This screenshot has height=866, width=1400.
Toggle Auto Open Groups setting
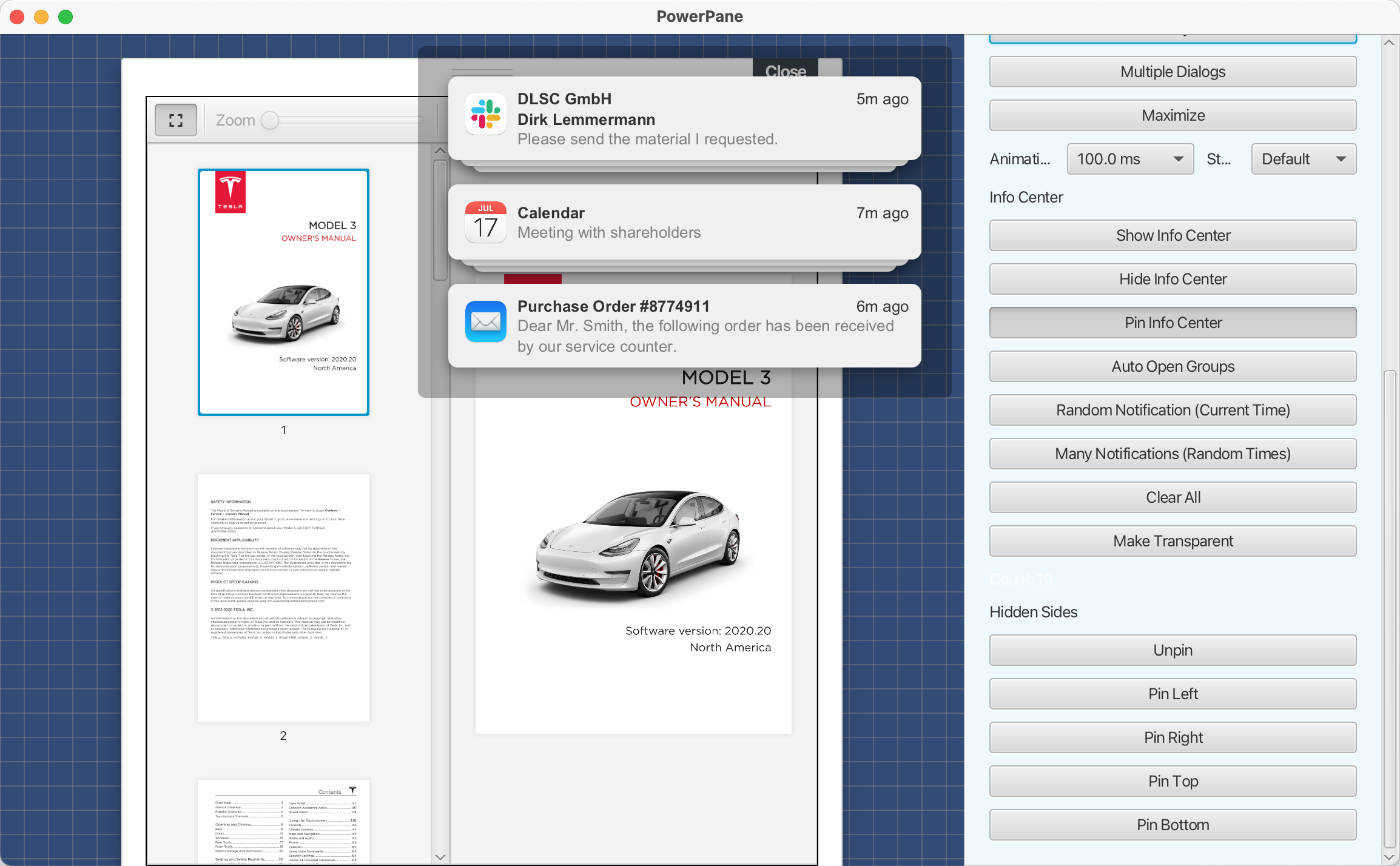pos(1173,366)
